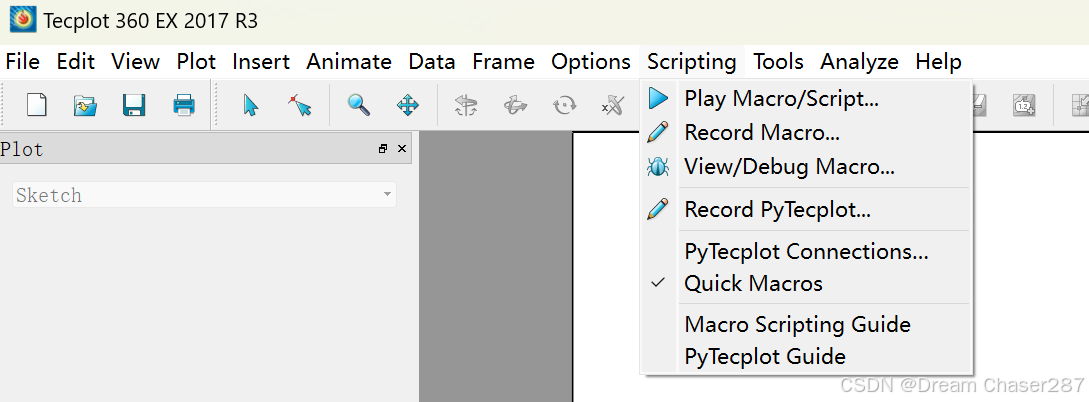Select the Adjustor tool with red point
Image resolution: width=1089 pixels, height=402 pixels.
click(299, 106)
